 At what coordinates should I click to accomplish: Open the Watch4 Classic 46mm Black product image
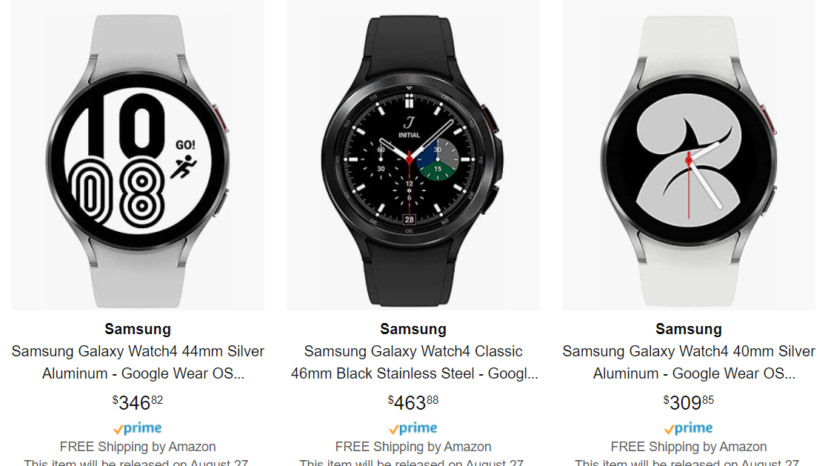(413, 155)
